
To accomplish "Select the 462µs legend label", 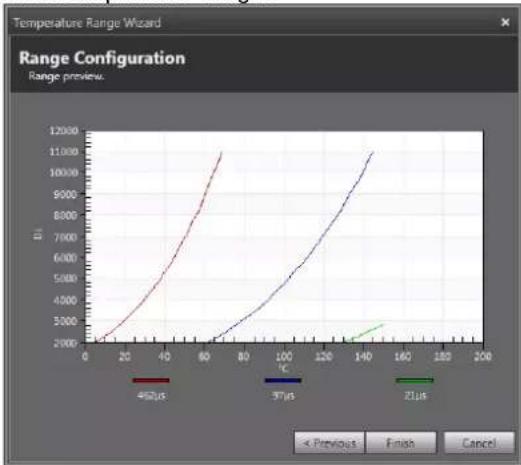I will [x=151, y=396].
